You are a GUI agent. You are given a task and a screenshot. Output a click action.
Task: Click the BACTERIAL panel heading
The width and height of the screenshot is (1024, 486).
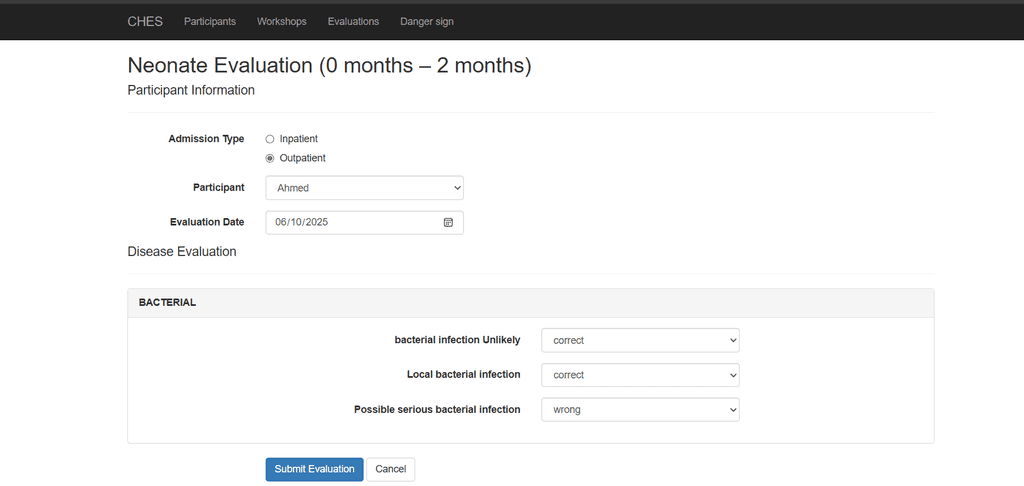click(167, 302)
